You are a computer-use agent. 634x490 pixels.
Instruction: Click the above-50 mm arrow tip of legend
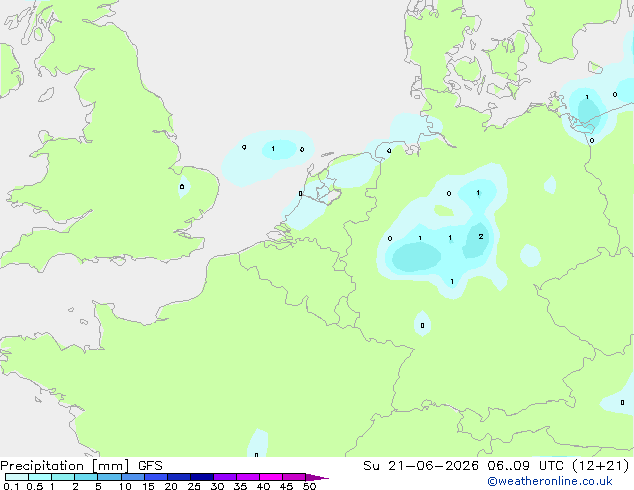coord(317,477)
